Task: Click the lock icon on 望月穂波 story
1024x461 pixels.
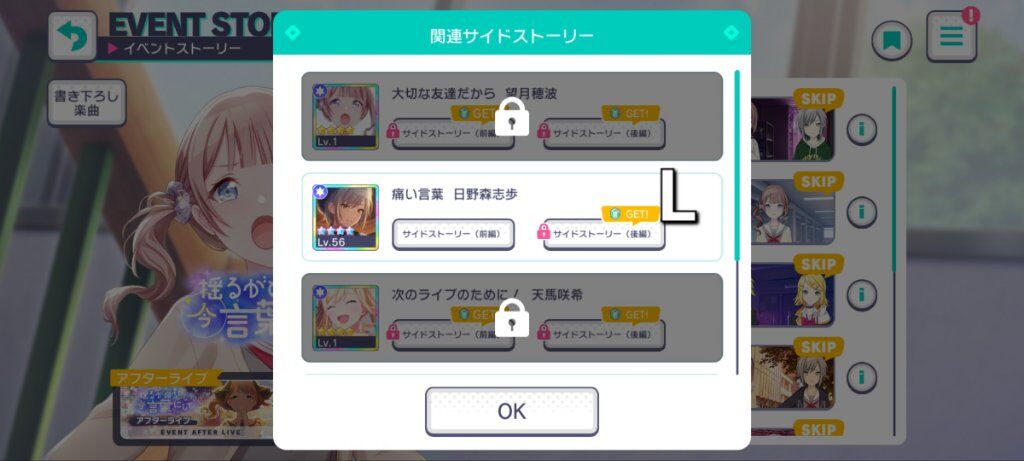Action: click(512, 117)
